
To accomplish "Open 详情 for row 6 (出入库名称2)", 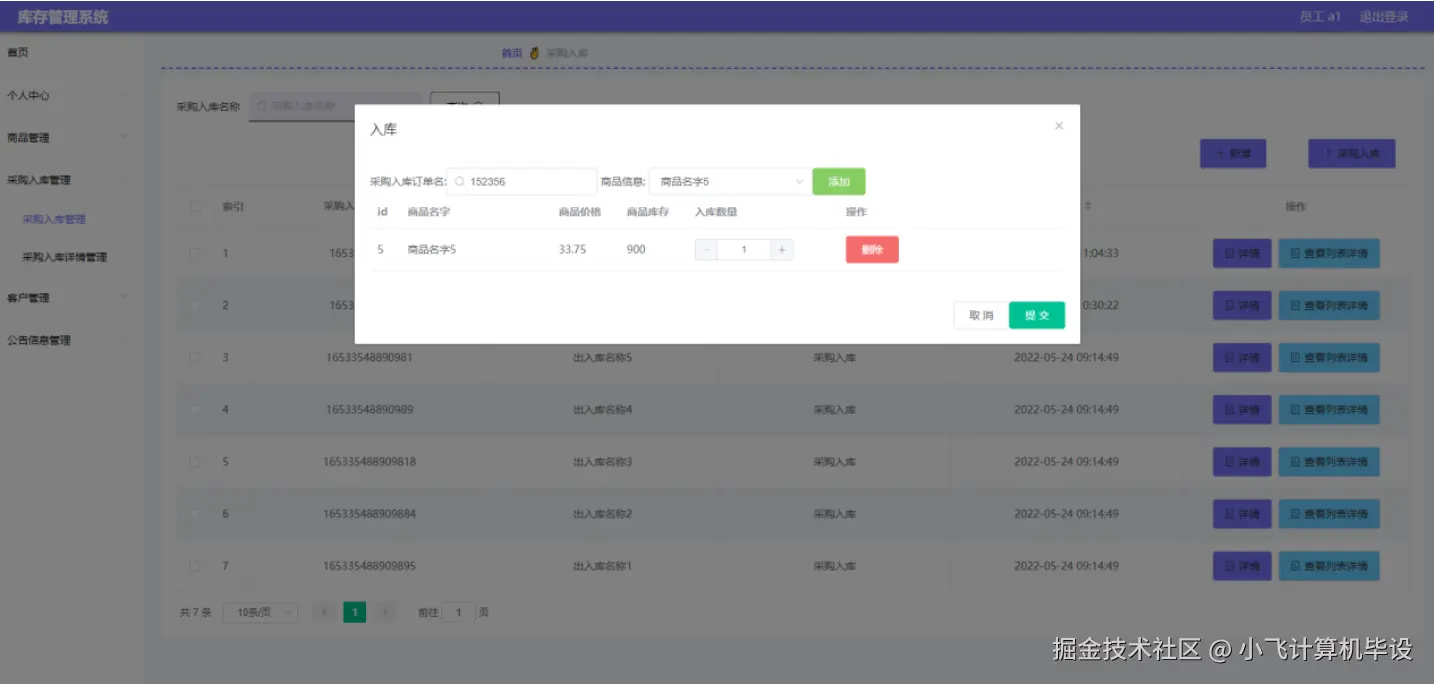I will pos(1242,514).
